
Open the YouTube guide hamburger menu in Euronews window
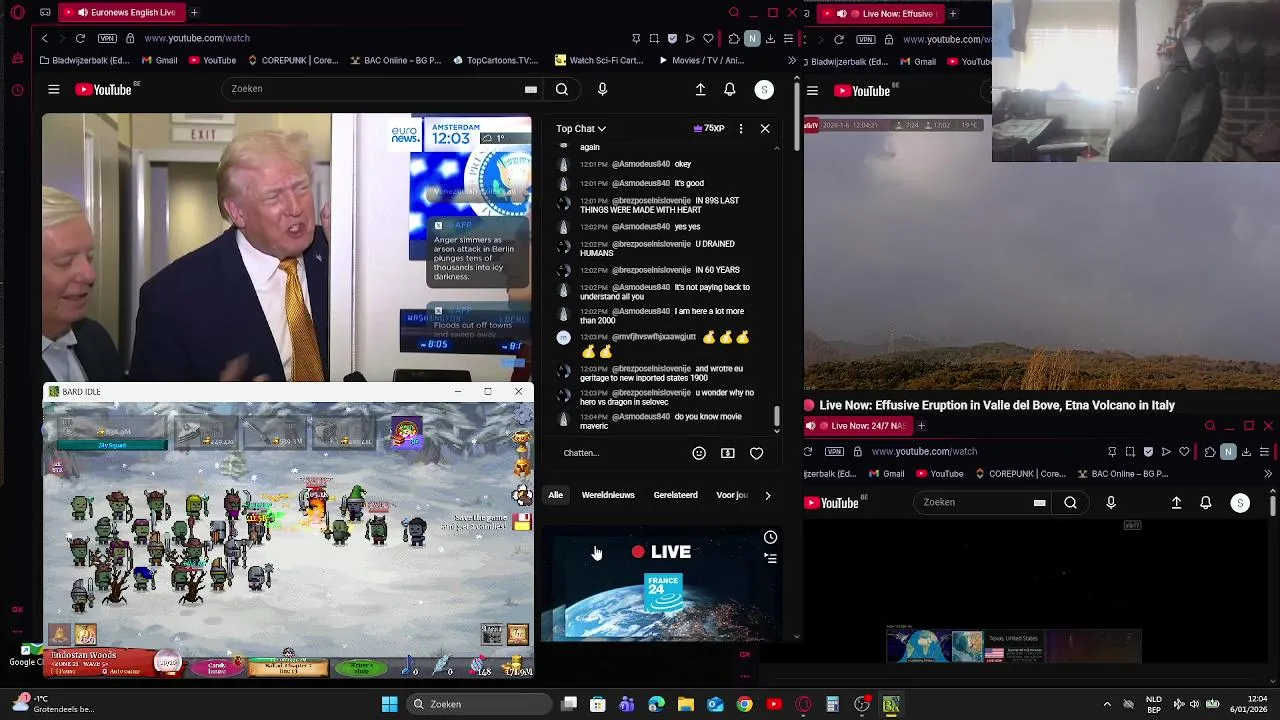[54, 90]
